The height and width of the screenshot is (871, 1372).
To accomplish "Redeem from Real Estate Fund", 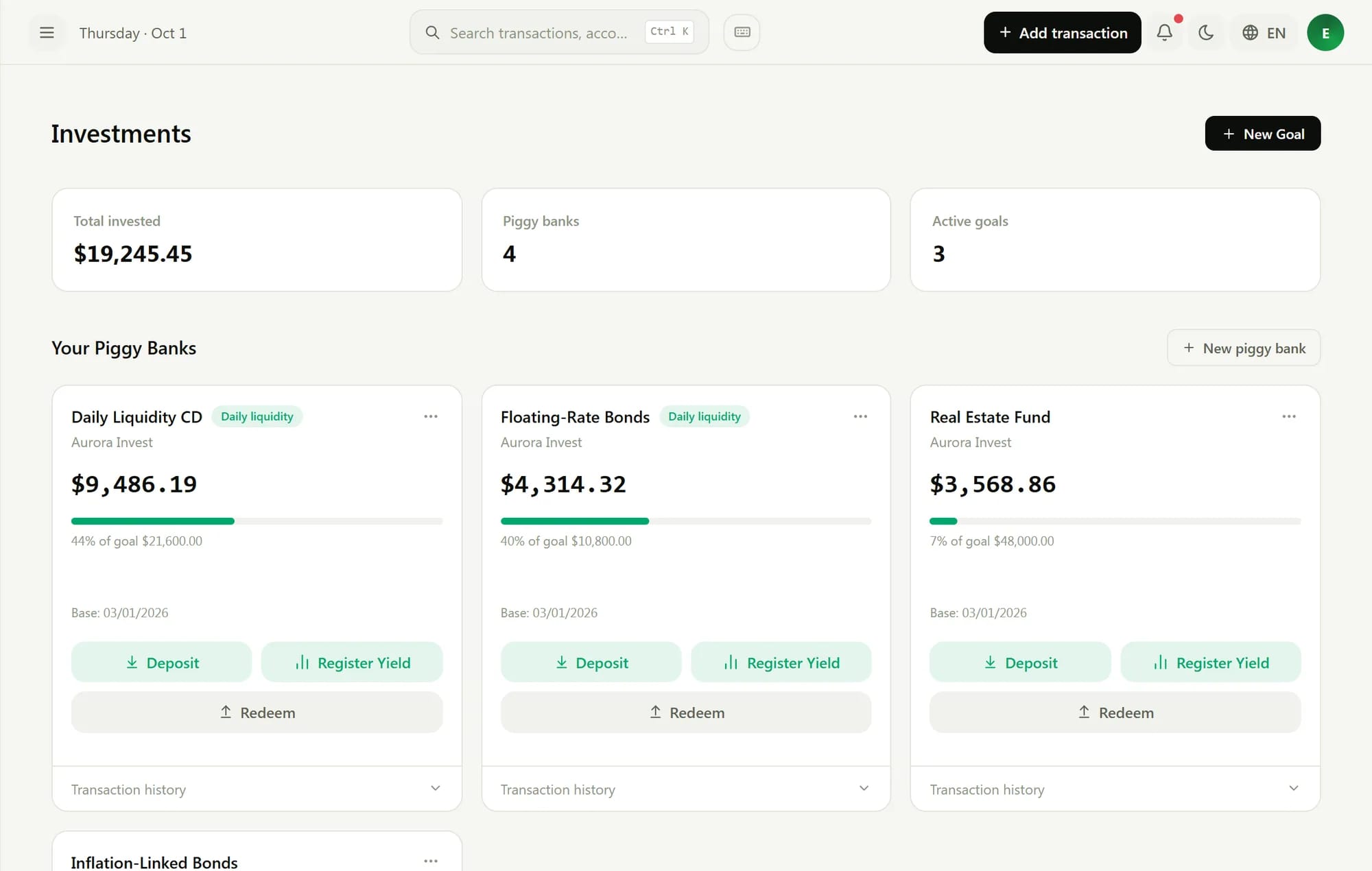I will (1115, 713).
